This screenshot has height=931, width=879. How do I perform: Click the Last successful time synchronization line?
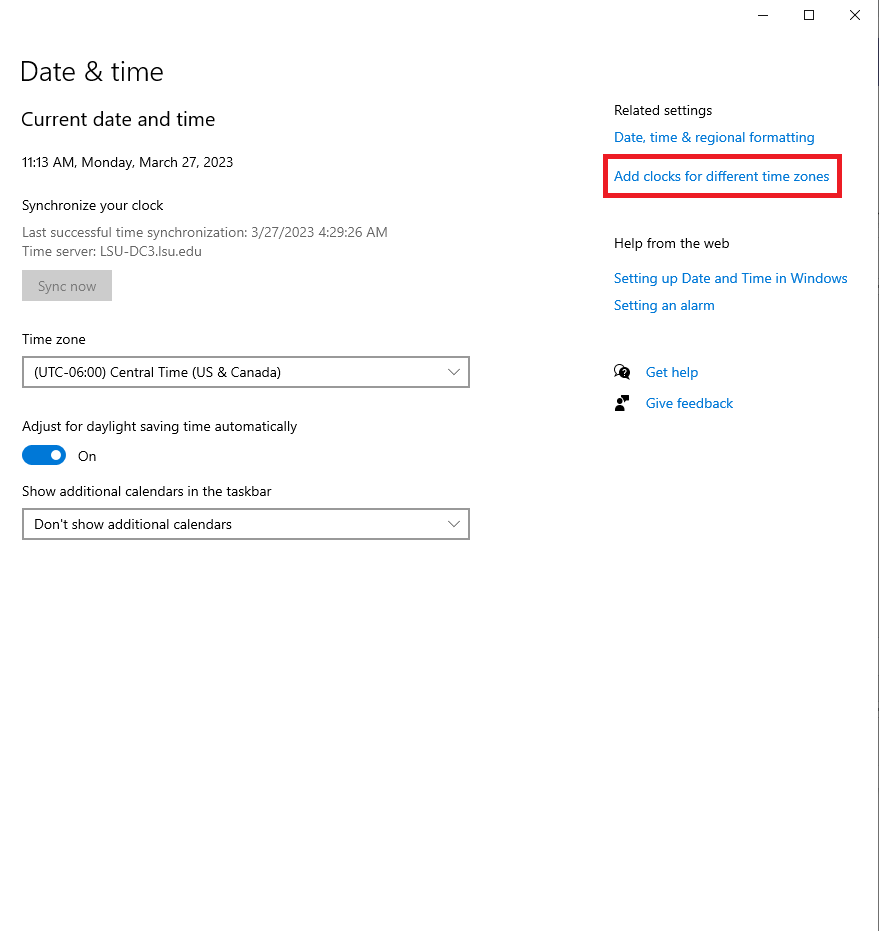click(x=205, y=232)
